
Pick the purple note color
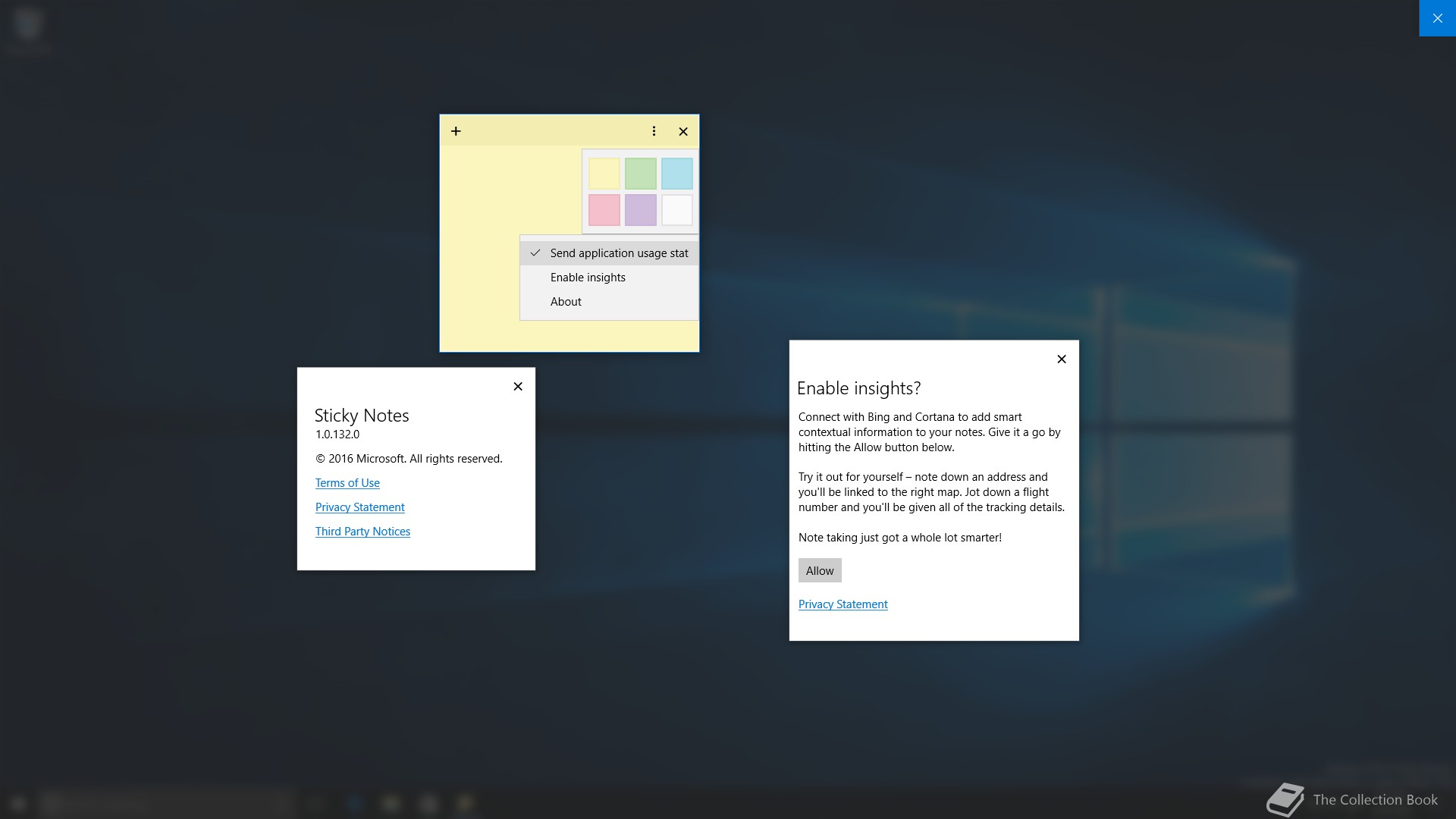[641, 210]
